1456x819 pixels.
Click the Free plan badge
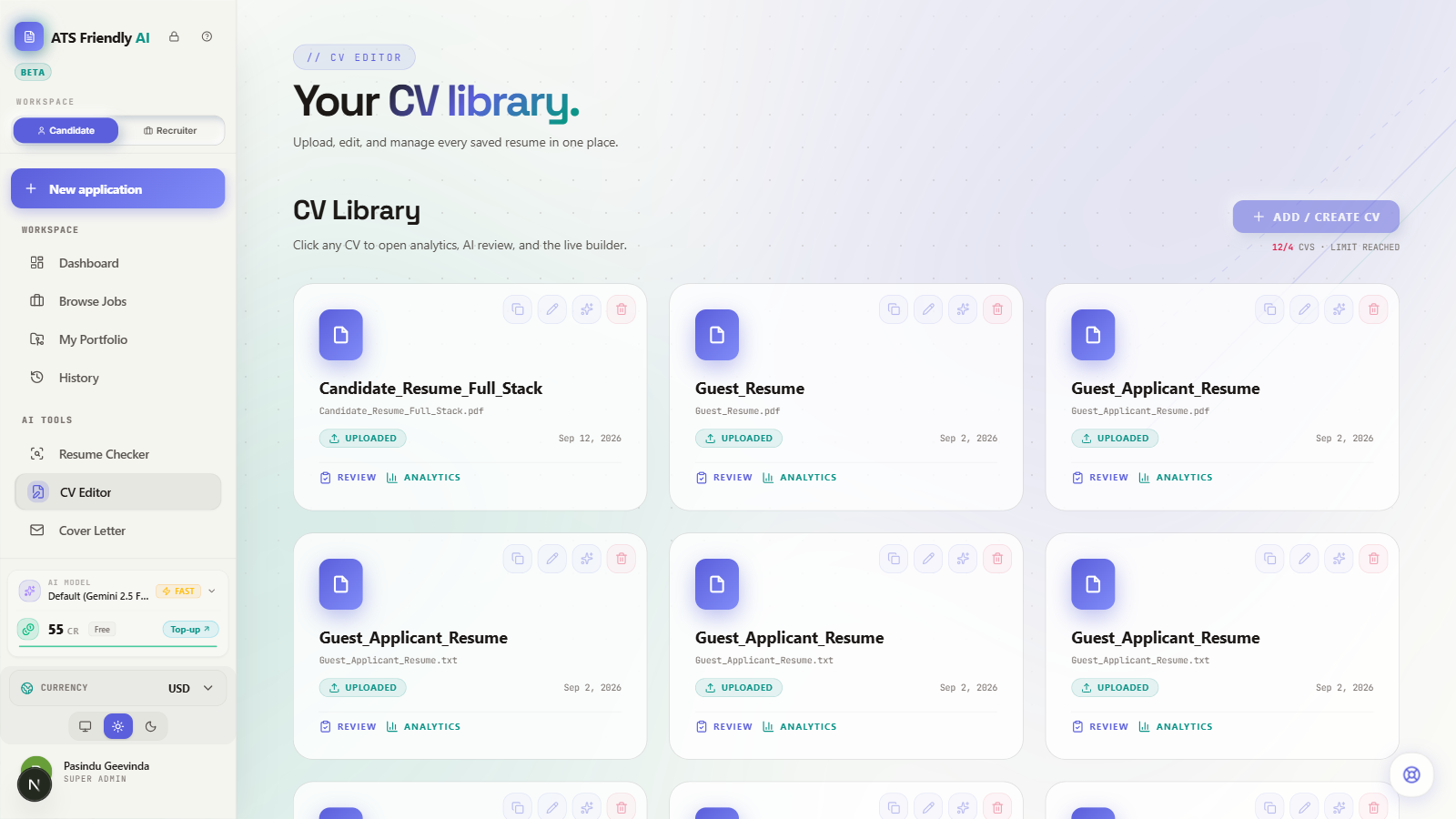tap(102, 630)
